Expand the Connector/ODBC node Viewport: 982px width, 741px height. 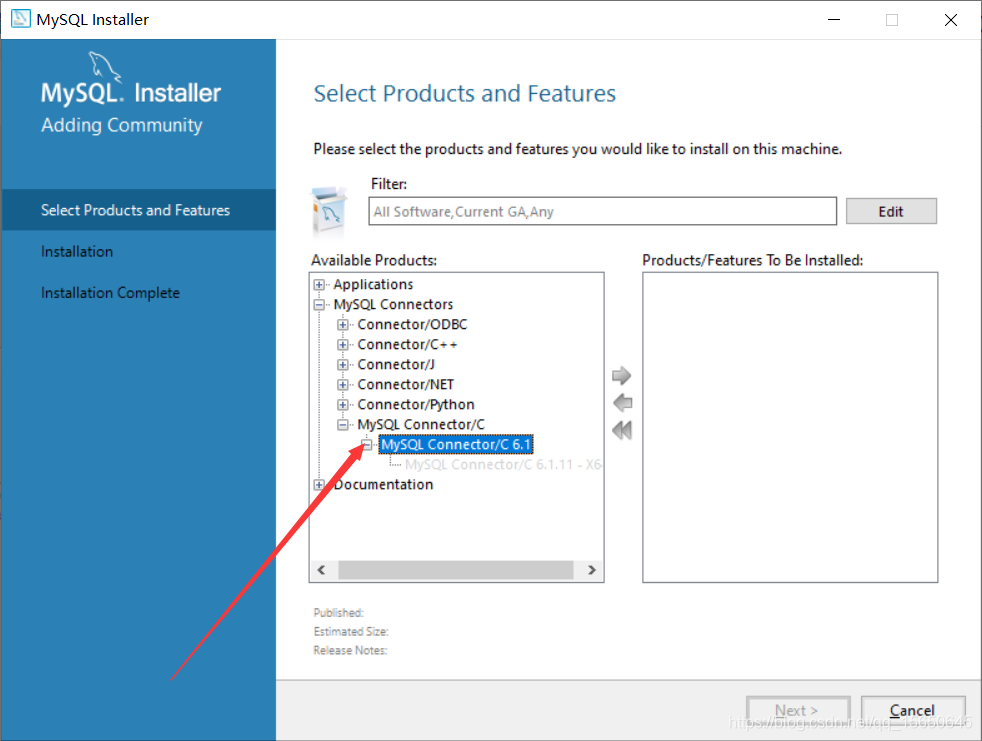click(343, 324)
